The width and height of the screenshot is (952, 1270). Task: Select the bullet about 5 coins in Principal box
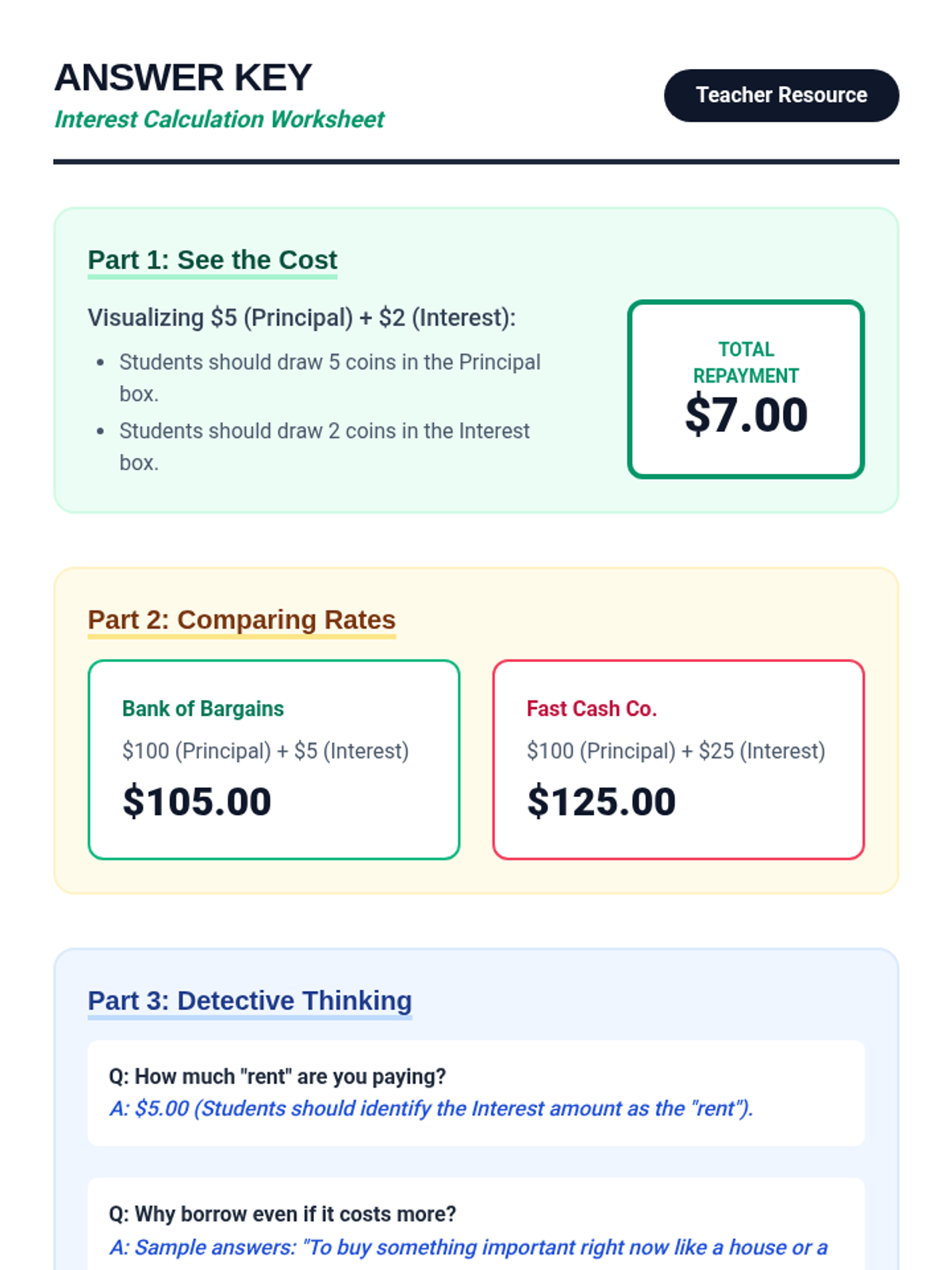tap(329, 363)
